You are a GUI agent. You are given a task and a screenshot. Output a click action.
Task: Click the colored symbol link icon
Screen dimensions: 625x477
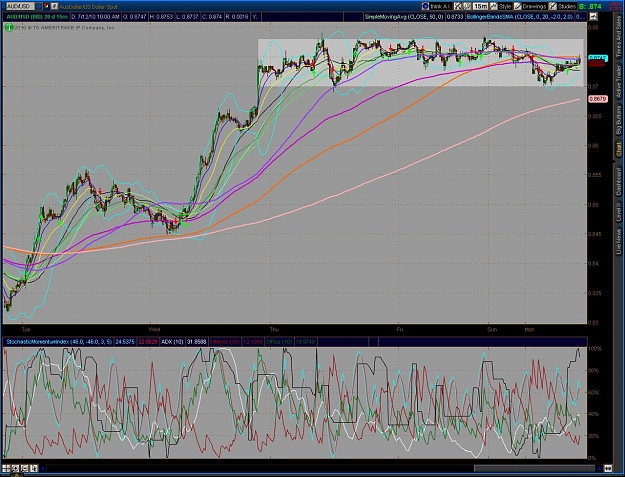tap(46, 6)
